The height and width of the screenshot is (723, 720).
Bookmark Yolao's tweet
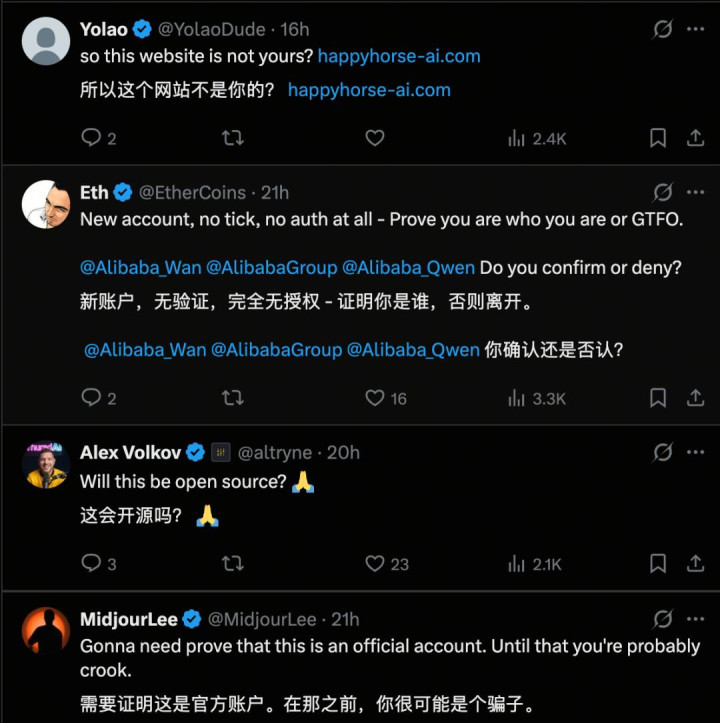click(658, 138)
